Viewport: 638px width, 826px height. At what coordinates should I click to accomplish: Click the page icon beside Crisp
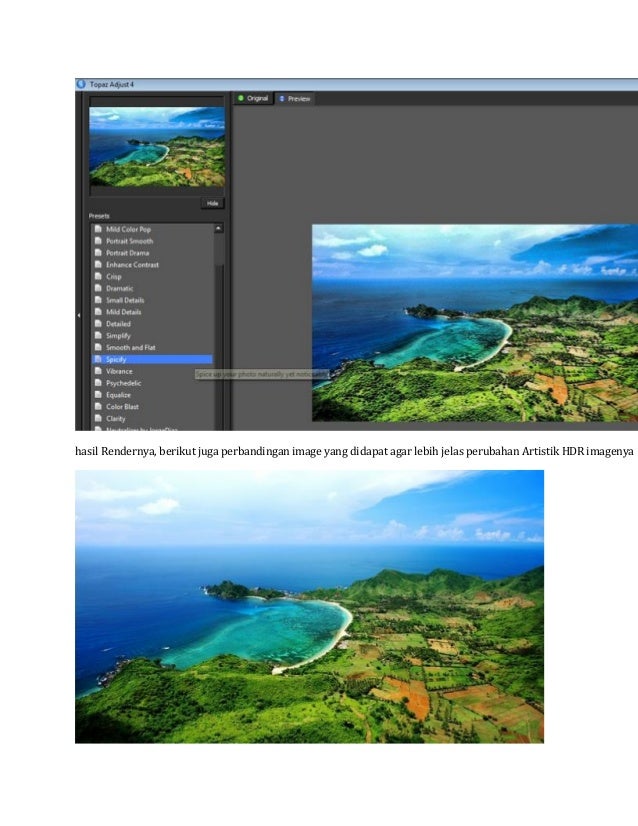(x=98, y=276)
